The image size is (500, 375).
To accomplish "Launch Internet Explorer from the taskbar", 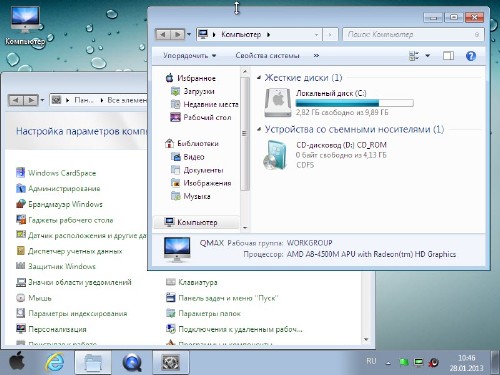I will point(55,362).
